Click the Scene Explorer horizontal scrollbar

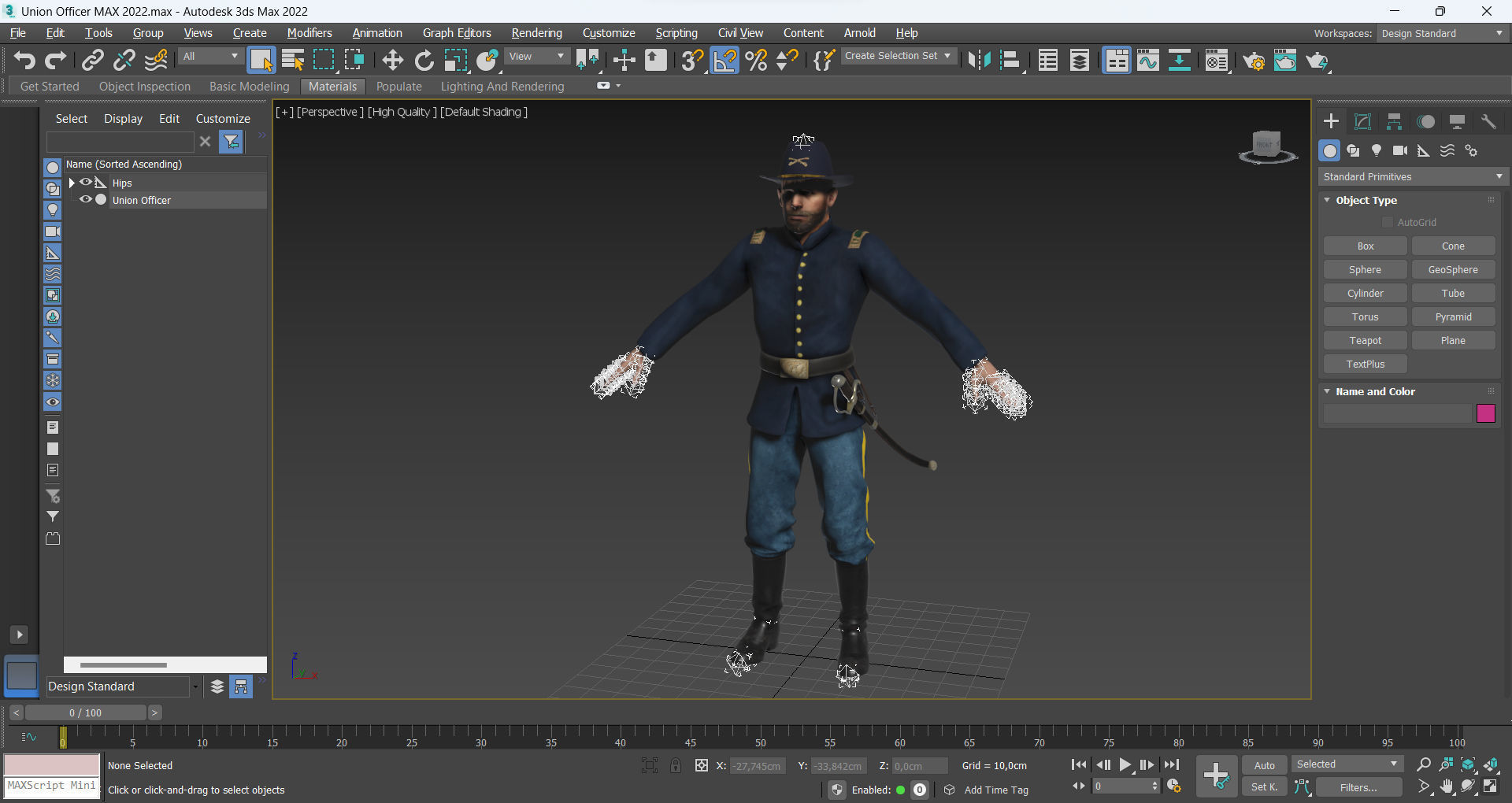[x=123, y=665]
